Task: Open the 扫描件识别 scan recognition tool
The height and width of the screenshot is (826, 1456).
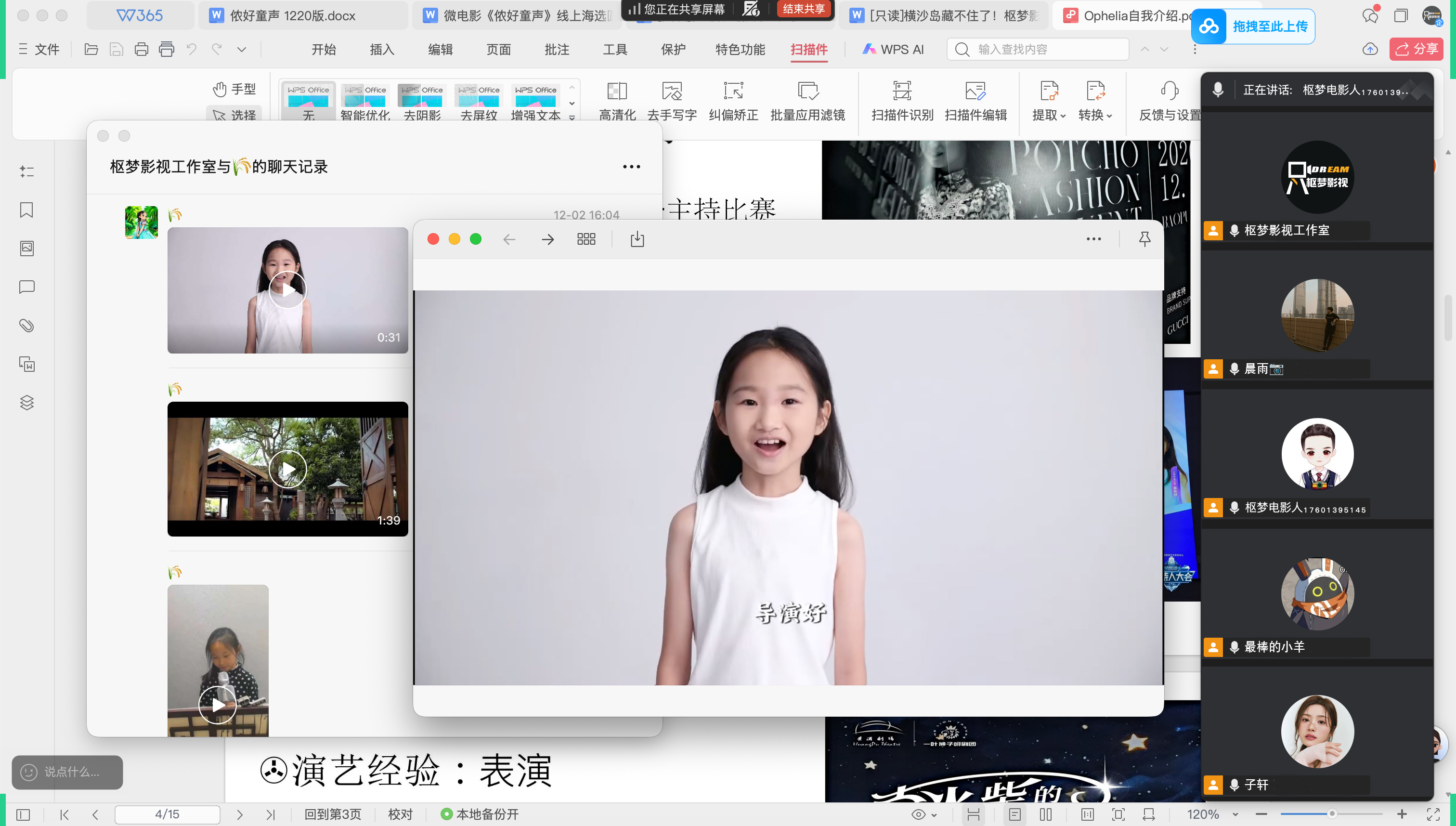Action: (901, 92)
